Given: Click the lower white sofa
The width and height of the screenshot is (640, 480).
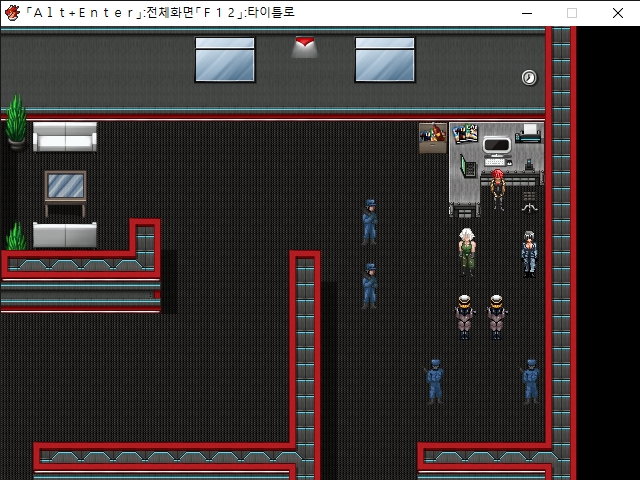Looking at the screenshot, I should click(65, 235).
